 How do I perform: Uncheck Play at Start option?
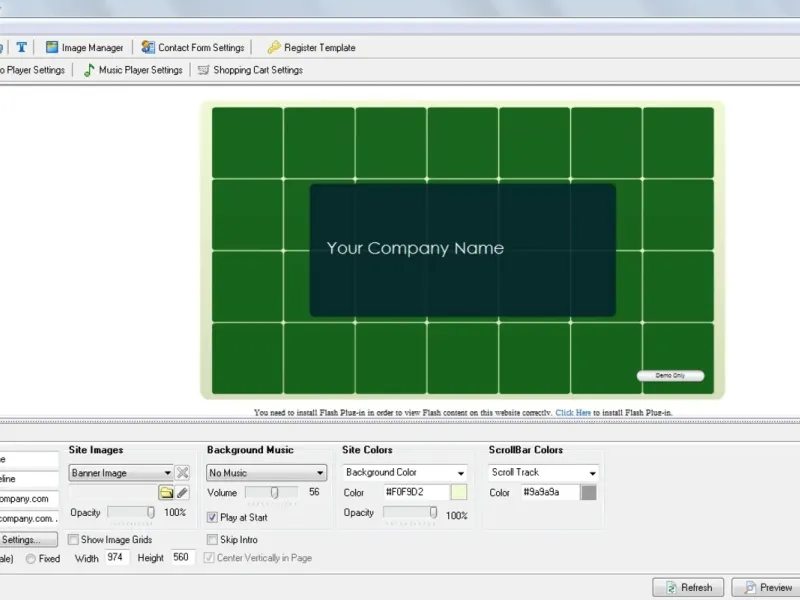click(x=213, y=518)
